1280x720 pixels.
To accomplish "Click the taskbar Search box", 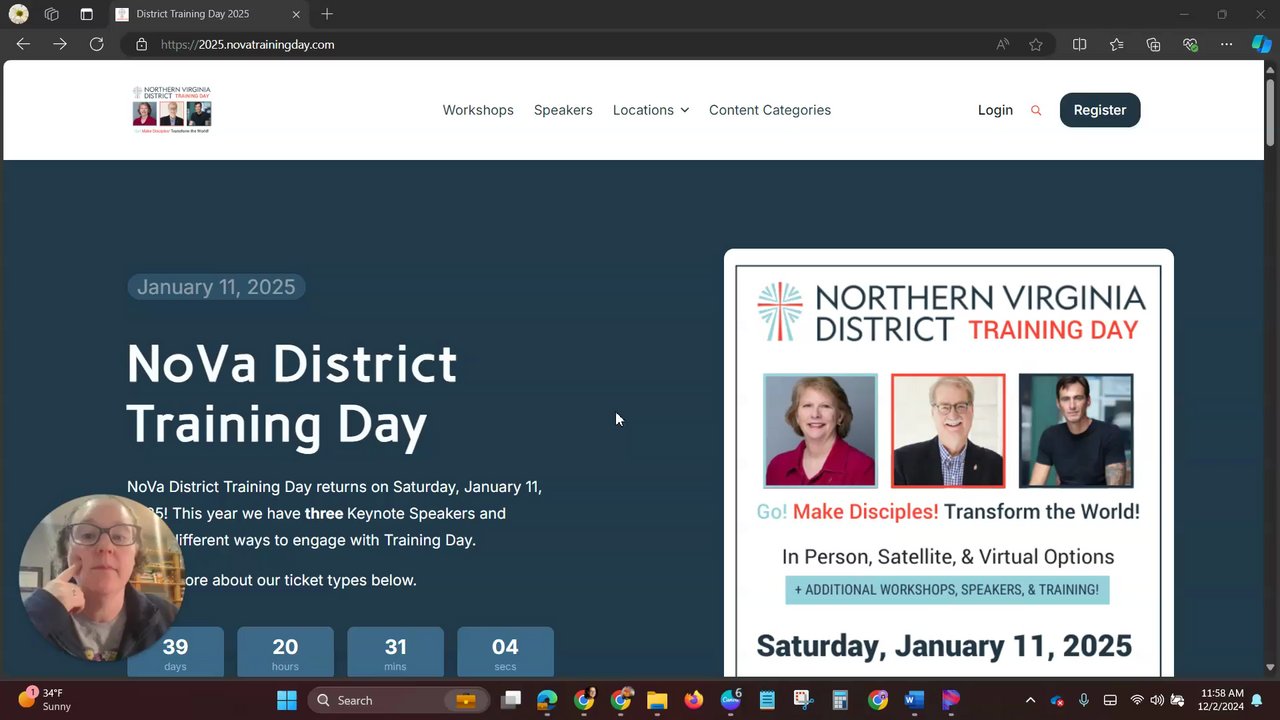I will 397,700.
